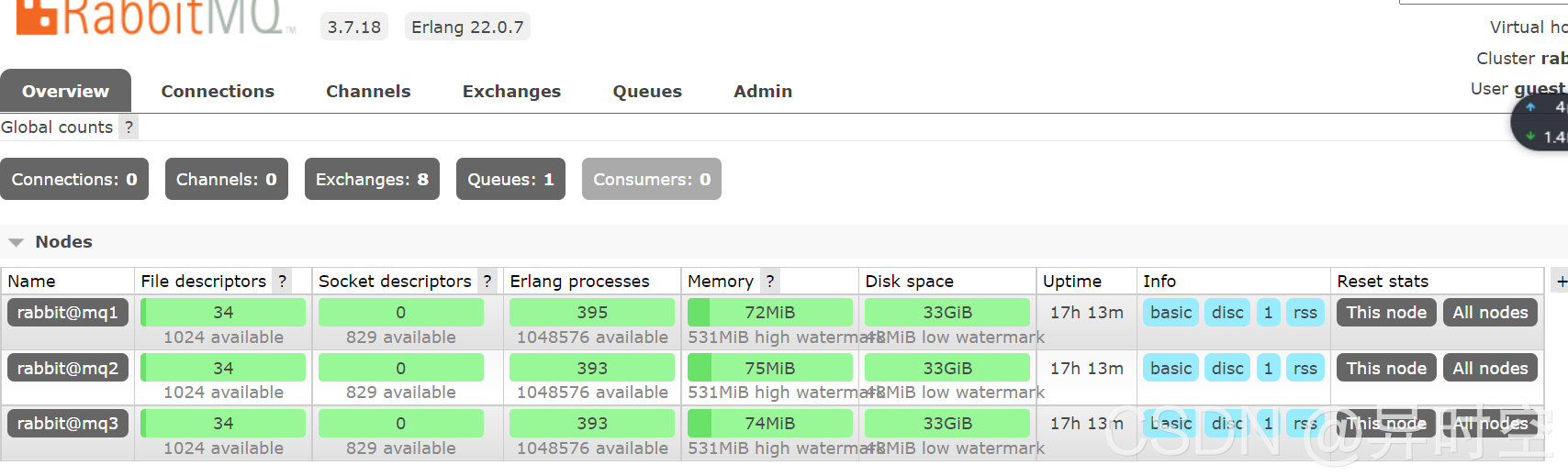The image size is (1568, 476).
Task: Click the 75MiB memory bar for rabbit@mq2
Action: pyautogui.click(x=769, y=368)
